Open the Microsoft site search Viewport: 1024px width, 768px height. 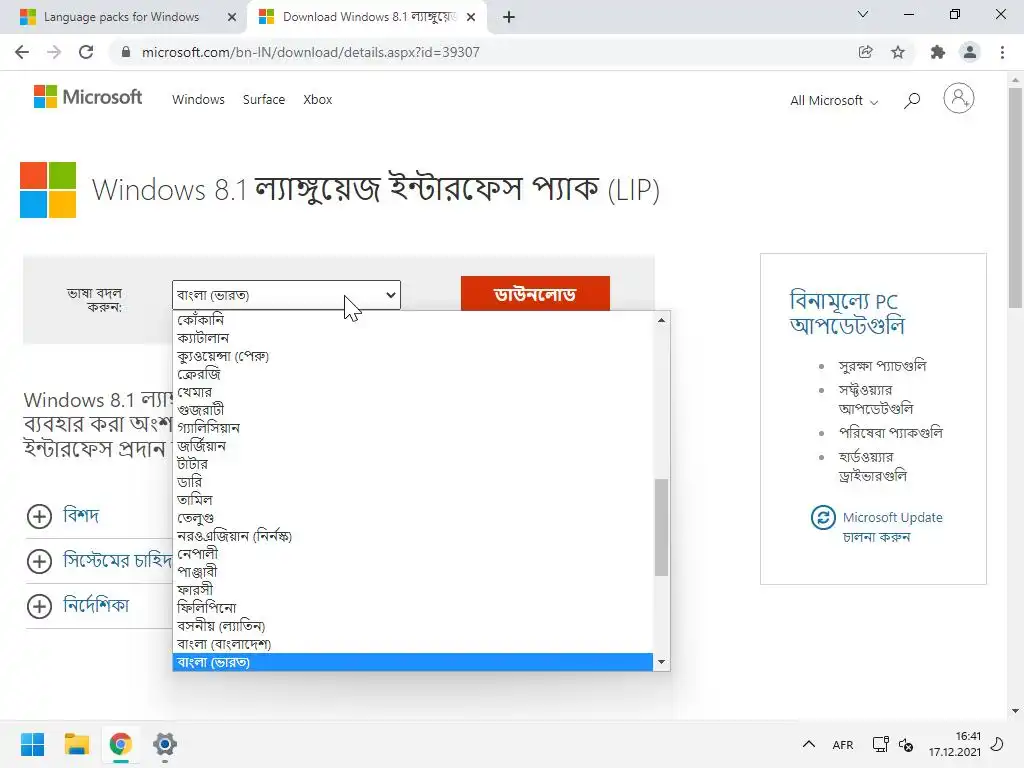coord(912,100)
